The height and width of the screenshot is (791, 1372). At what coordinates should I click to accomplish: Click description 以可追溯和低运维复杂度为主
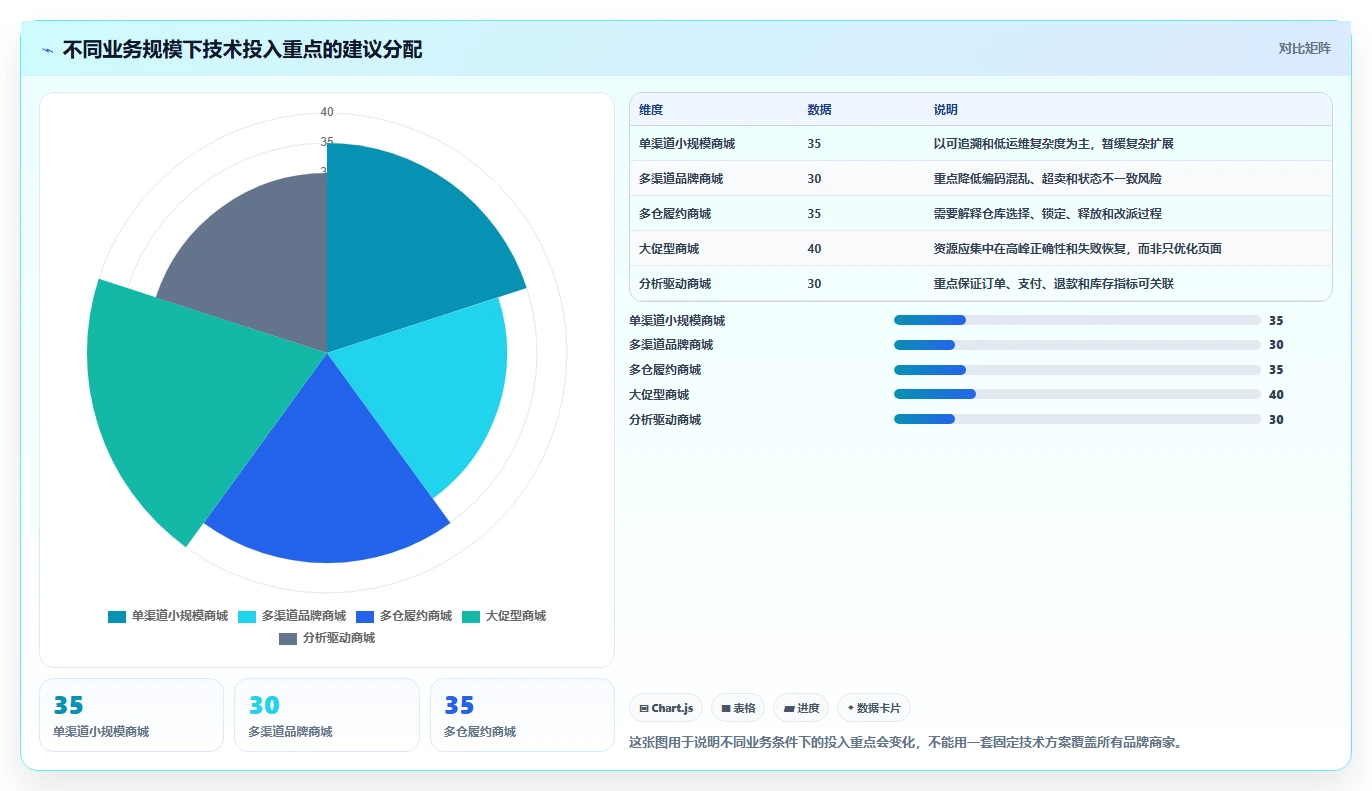point(1013,144)
